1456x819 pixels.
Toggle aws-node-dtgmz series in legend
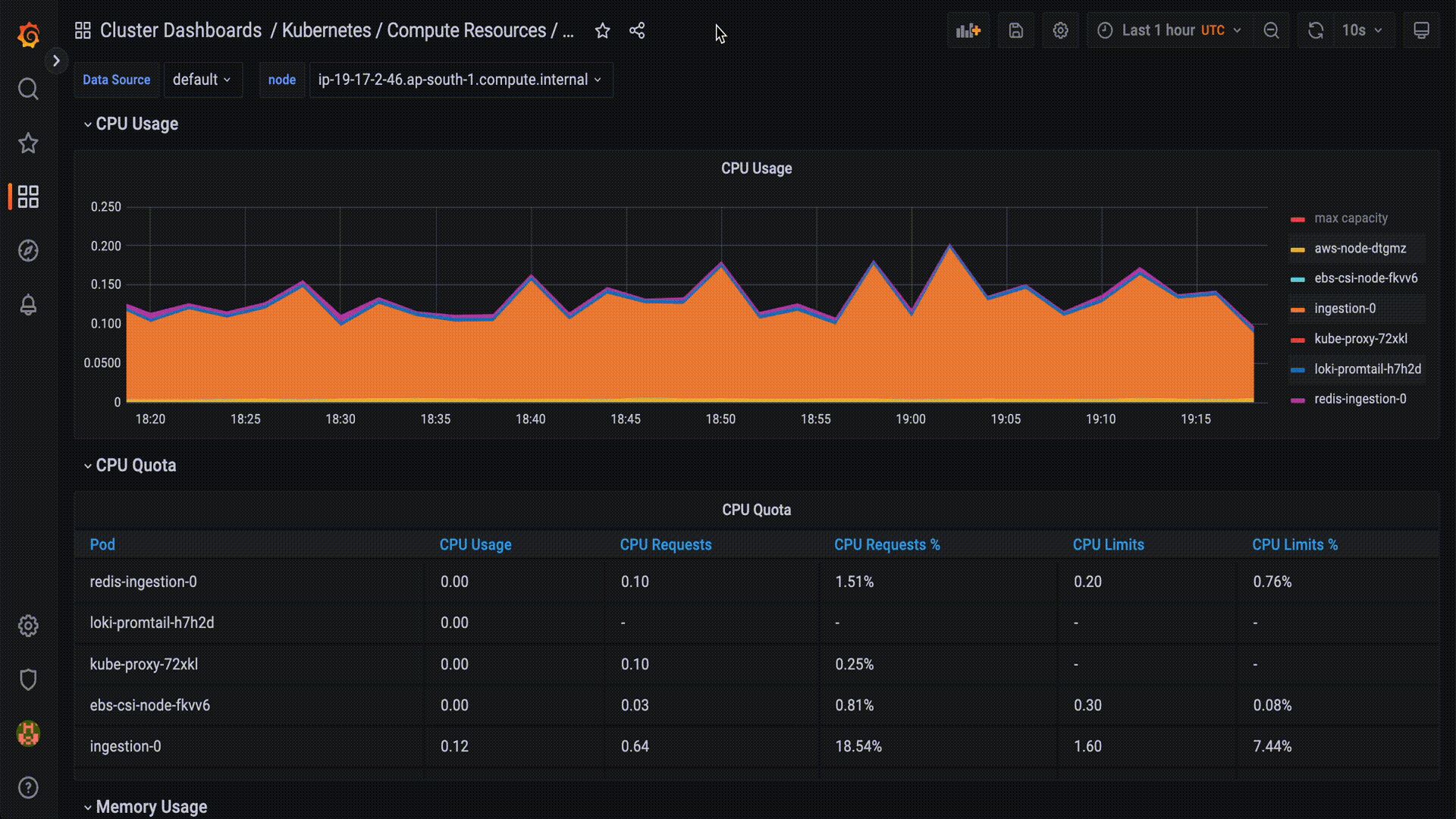pos(1360,249)
